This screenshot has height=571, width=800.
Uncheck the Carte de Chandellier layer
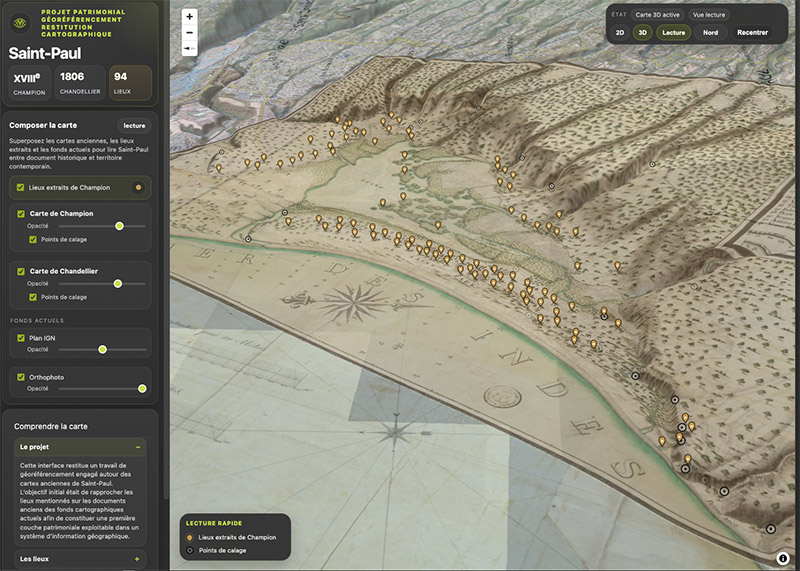click(21, 271)
